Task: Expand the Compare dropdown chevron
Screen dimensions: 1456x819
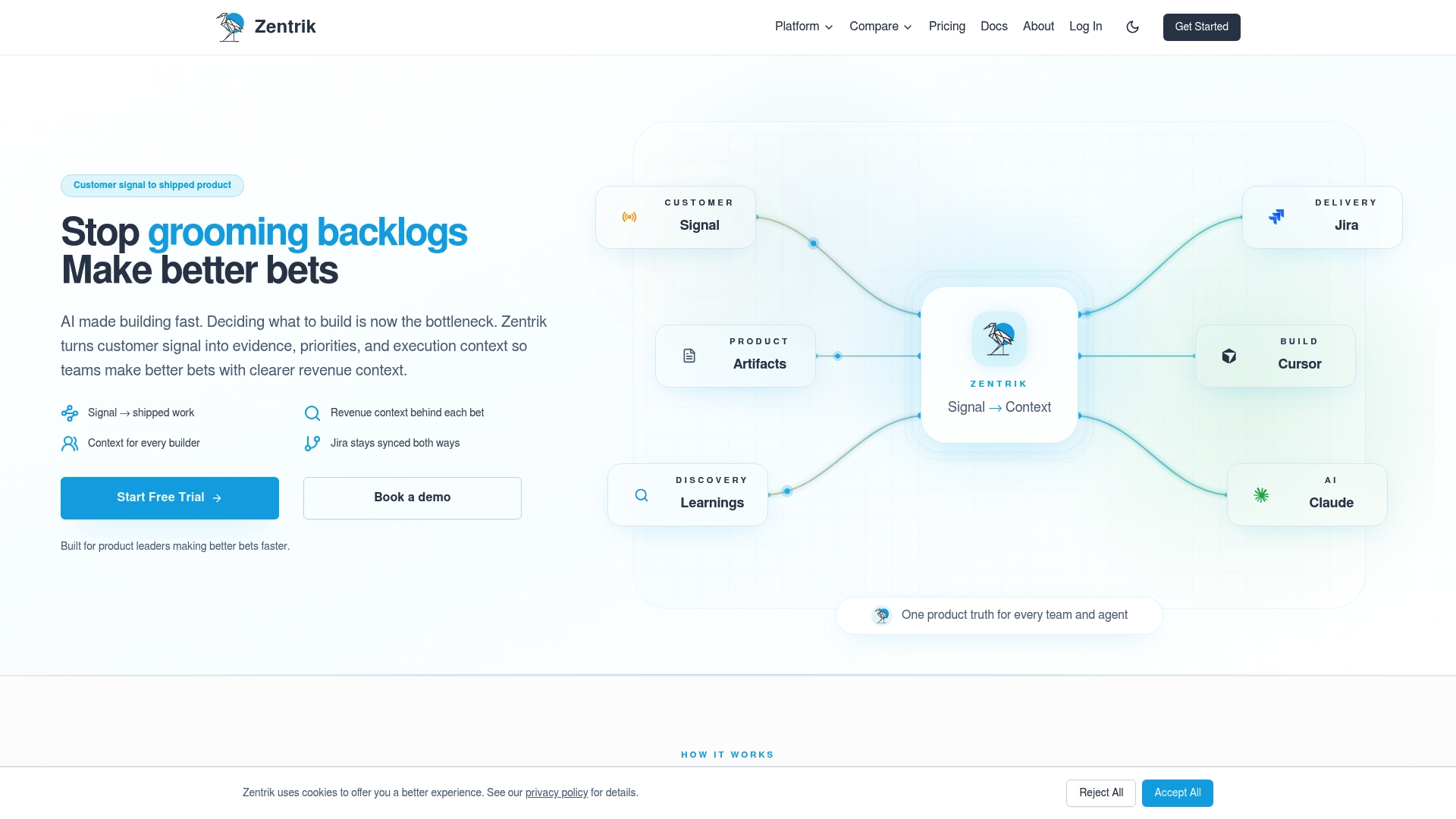Action: pos(908,27)
